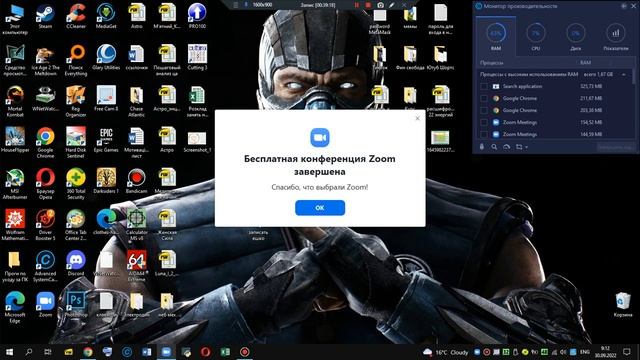
Task: Select the Bandicam desktop icon
Action: [136, 181]
